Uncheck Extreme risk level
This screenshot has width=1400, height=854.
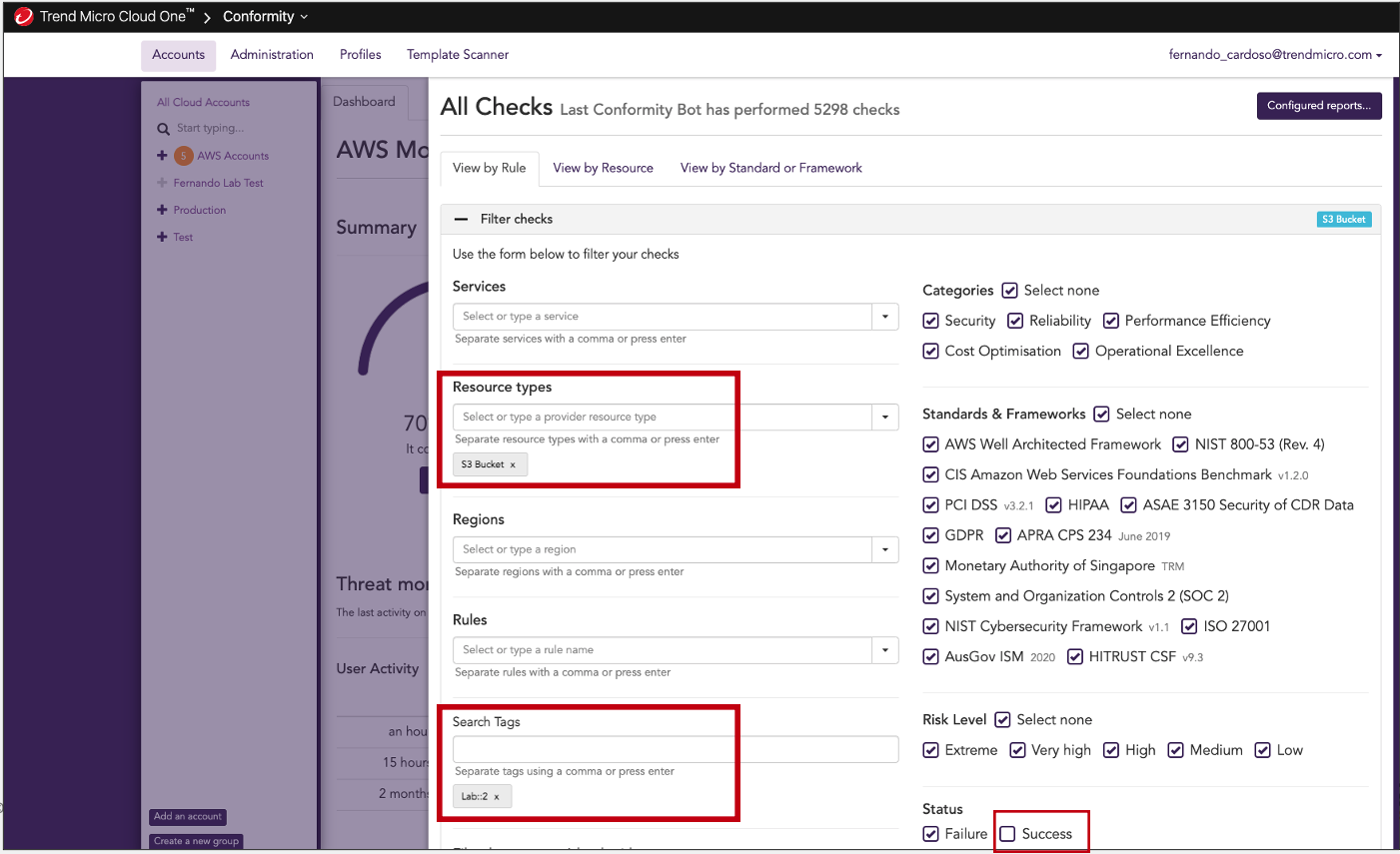point(931,750)
